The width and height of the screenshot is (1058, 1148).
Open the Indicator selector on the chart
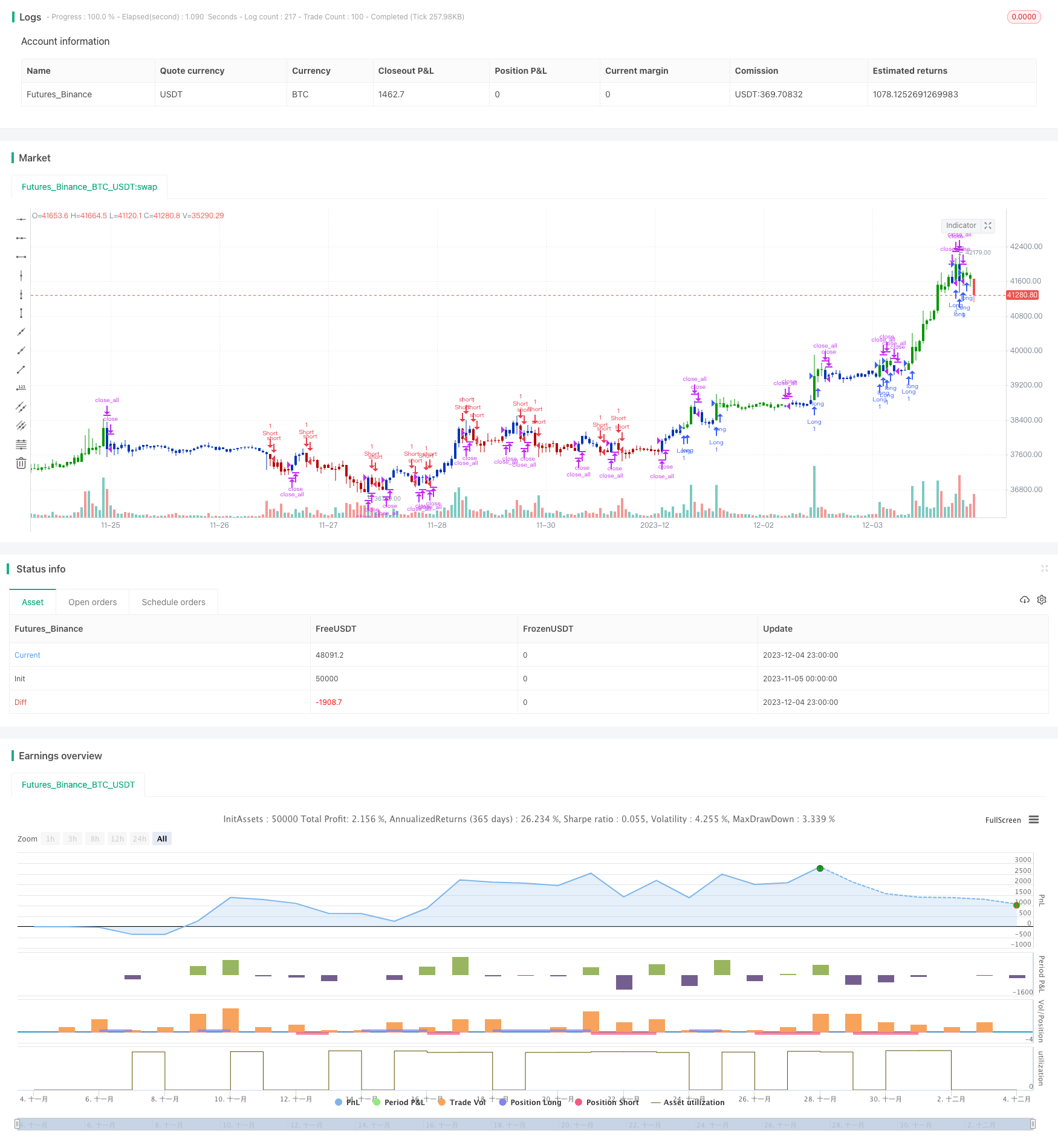(x=961, y=225)
